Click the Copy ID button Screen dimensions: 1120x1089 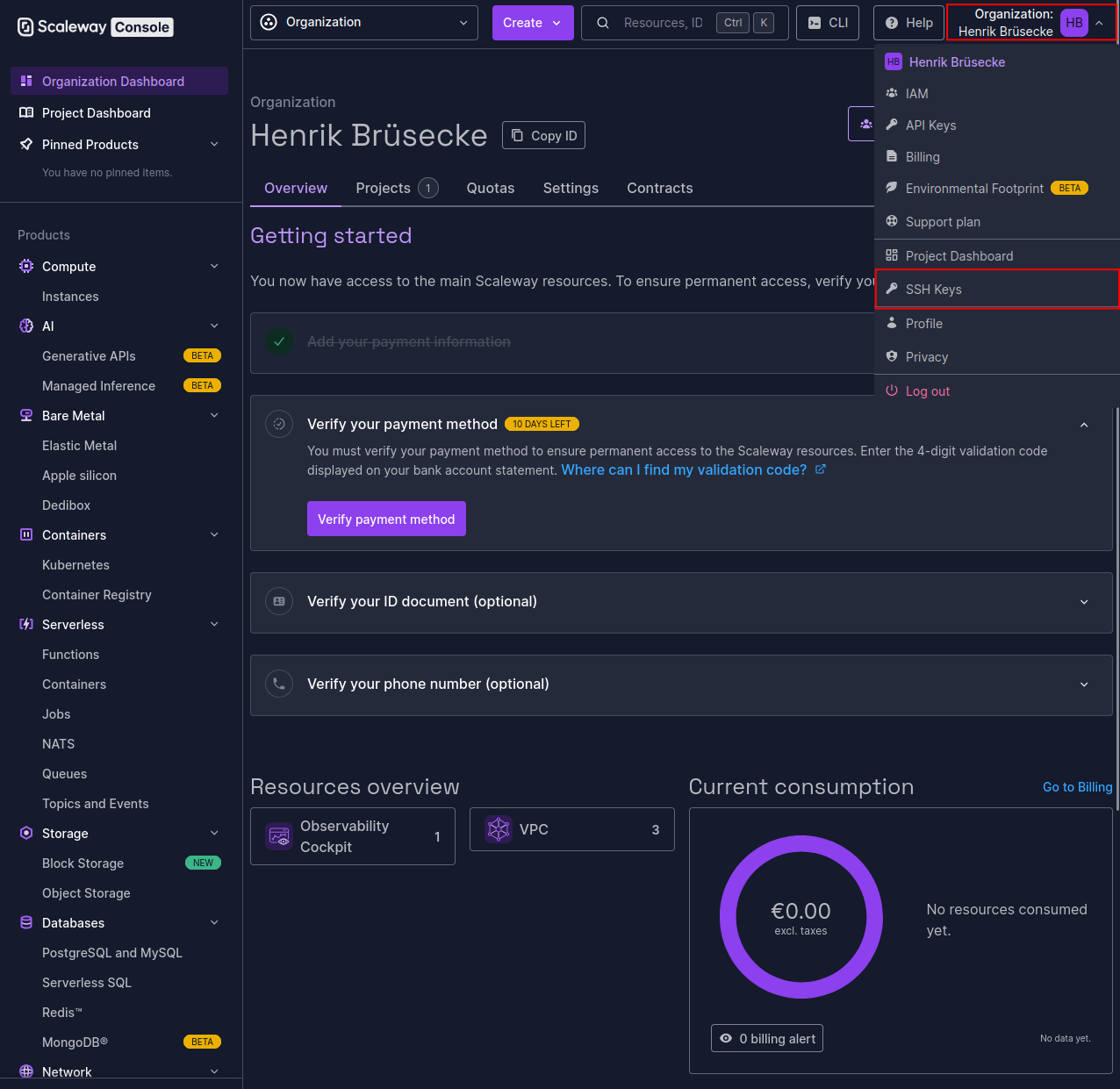pyautogui.click(x=543, y=135)
